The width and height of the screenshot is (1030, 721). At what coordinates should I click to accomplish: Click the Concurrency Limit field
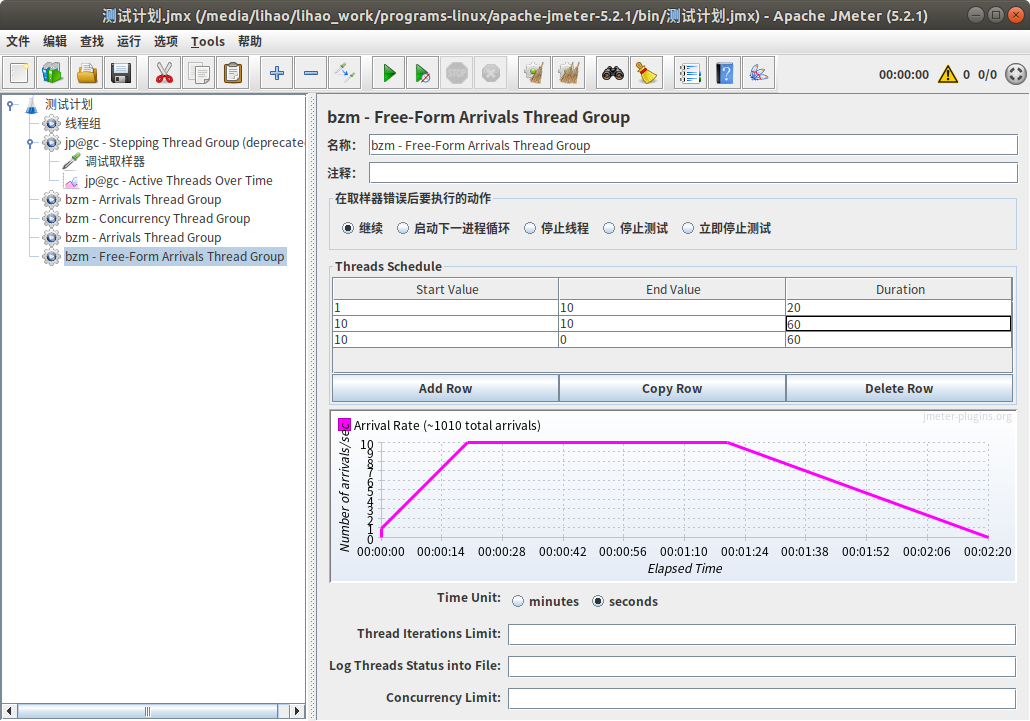pos(762,698)
